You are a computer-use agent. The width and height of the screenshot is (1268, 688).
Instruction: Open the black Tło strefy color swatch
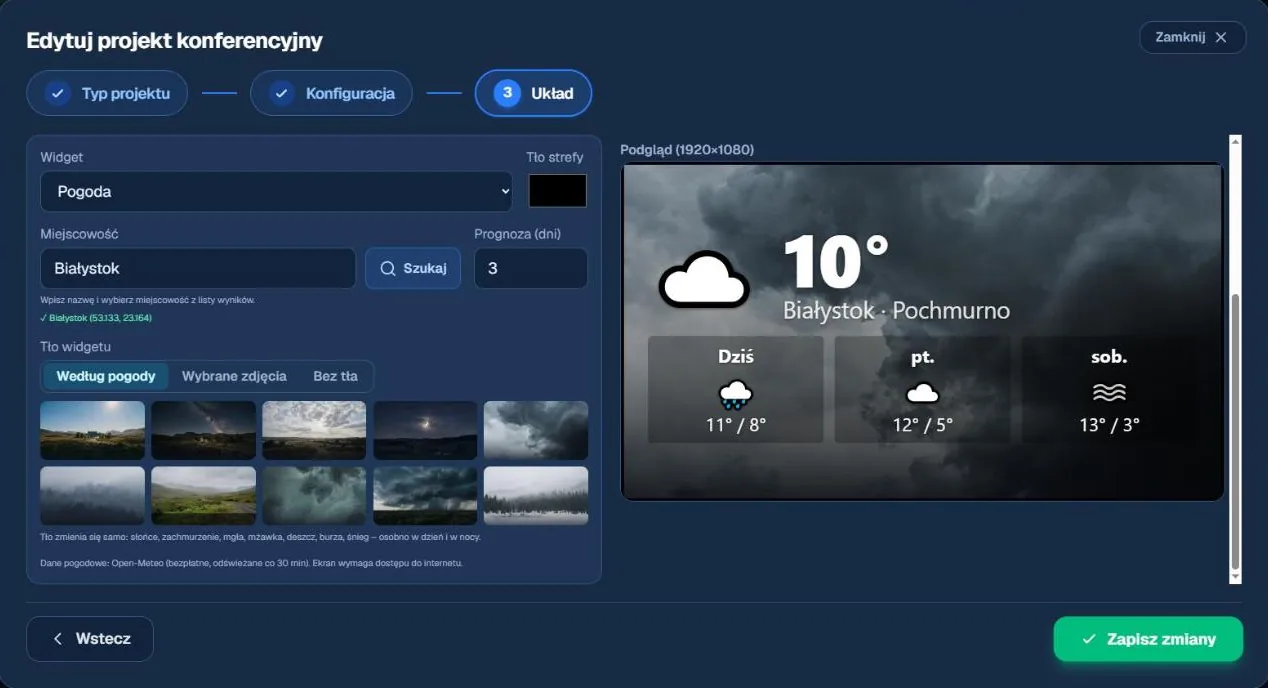coord(557,191)
